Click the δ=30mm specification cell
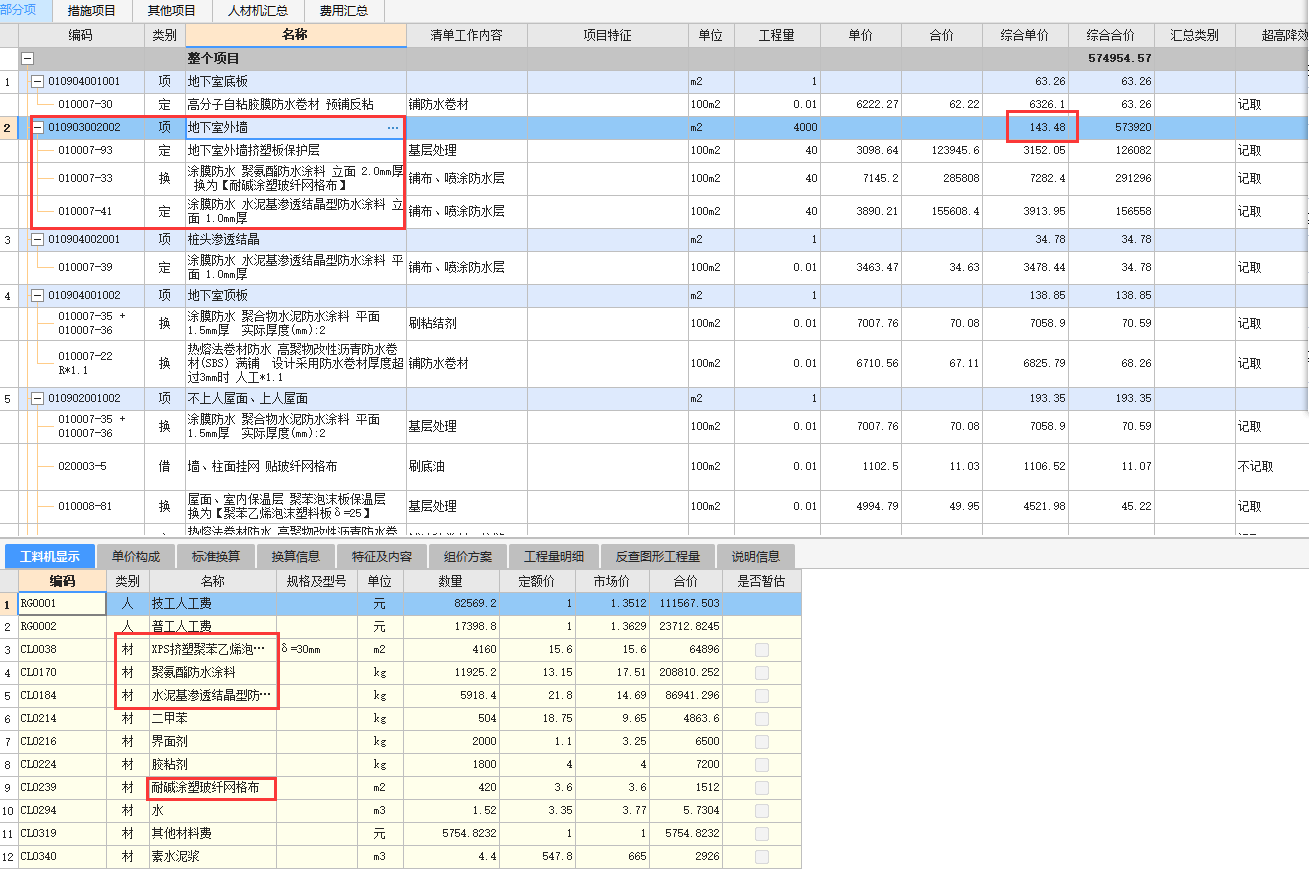Viewport: 1309px width, 869px height. point(316,650)
